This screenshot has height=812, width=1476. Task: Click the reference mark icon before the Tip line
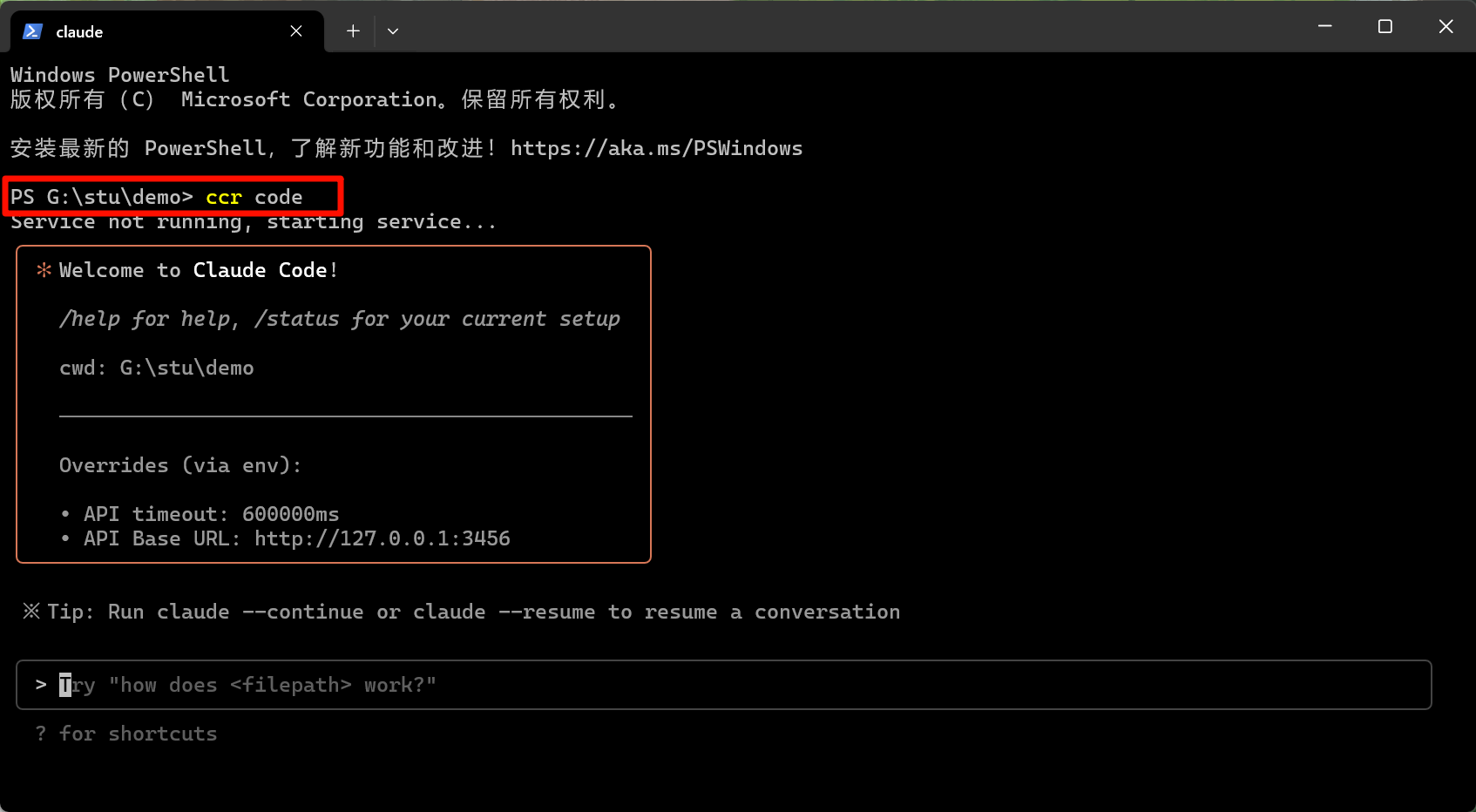tap(31, 611)
